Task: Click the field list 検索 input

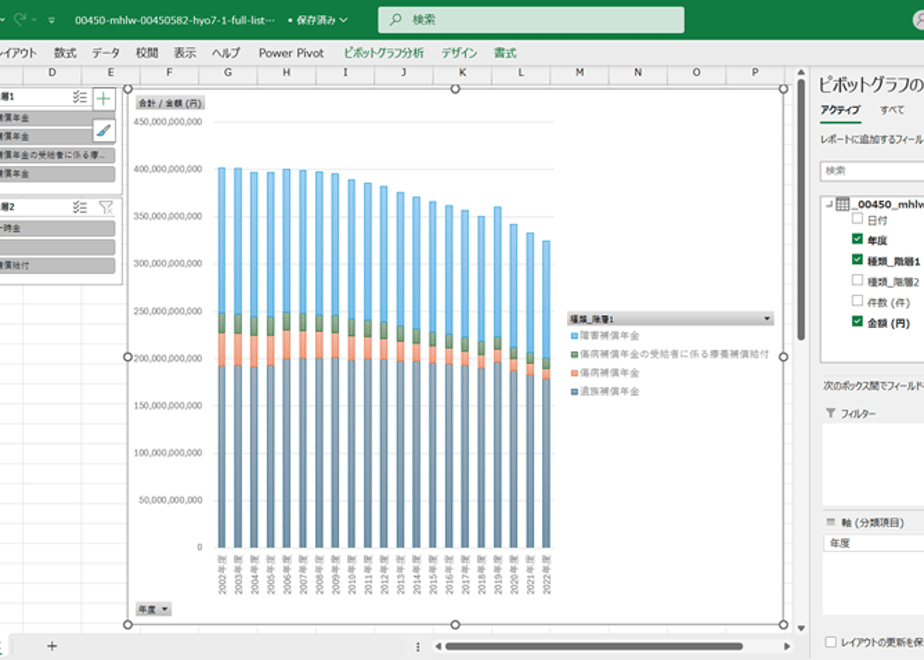Action: click(872, 171)
